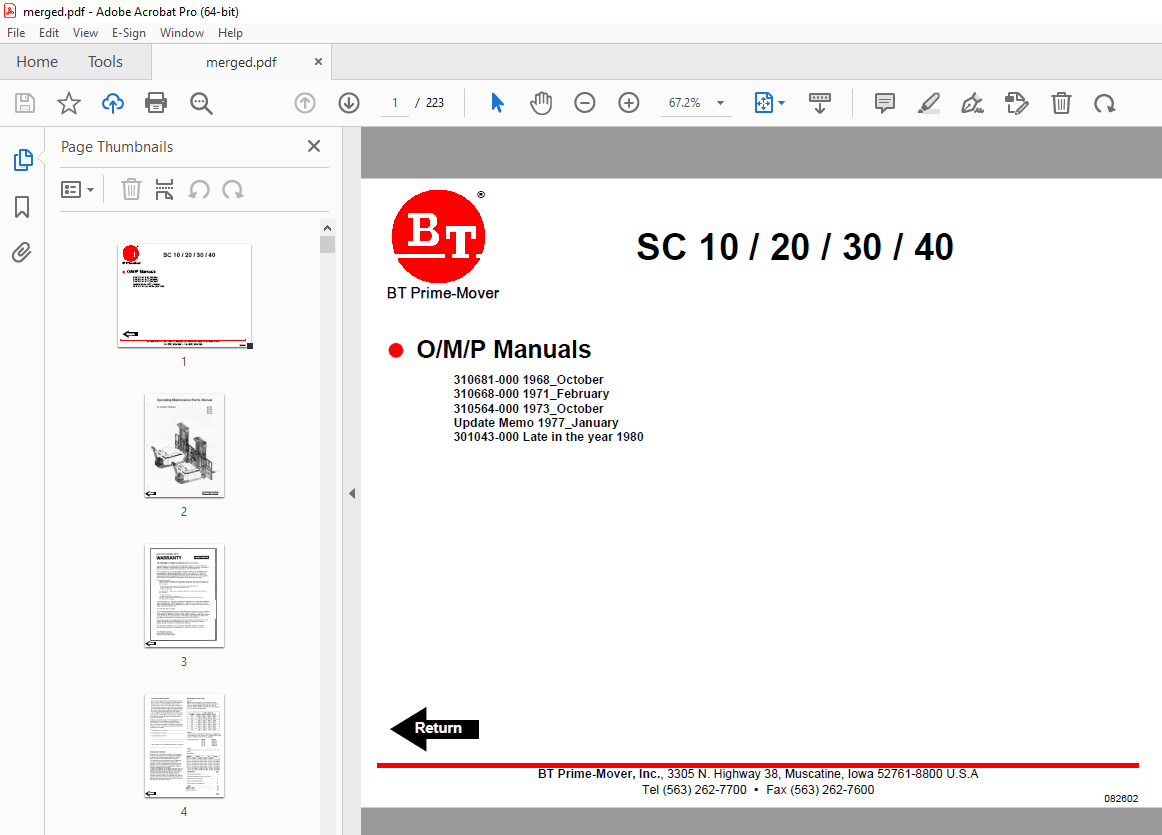Close the merged.pdf tab
Viewport: 1162px width, 835px height.
[x=318, y=61]
